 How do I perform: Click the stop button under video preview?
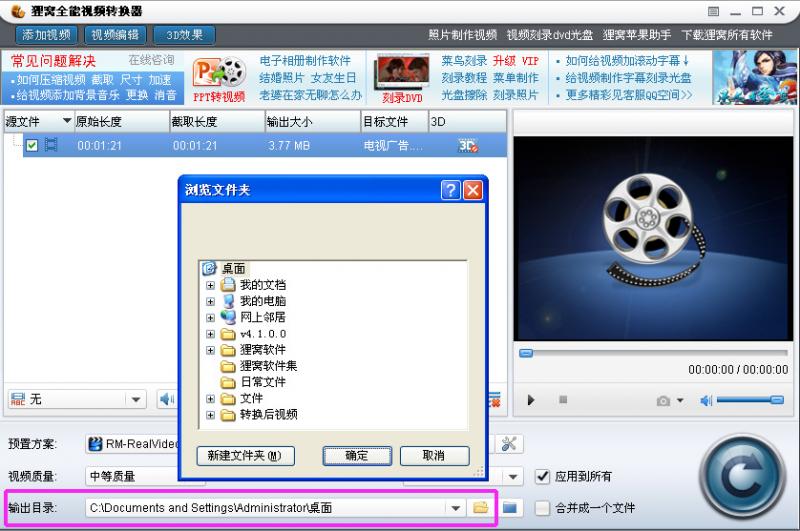[x=563, y=400]
